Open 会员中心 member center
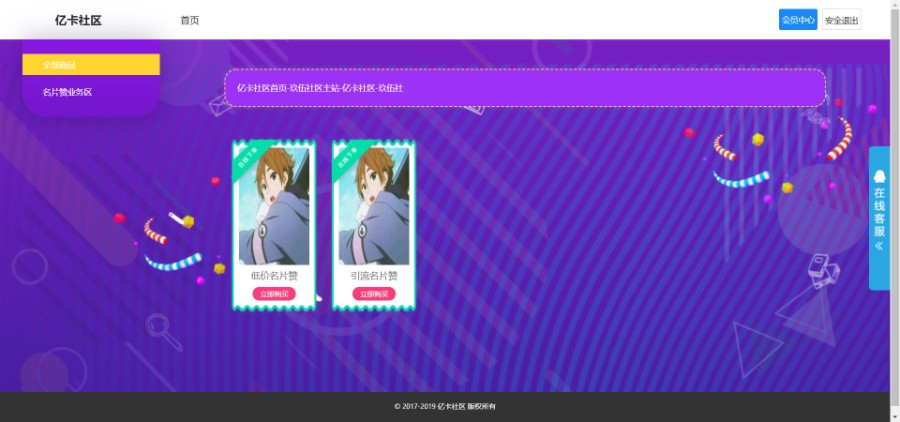The width and height of the screenshot is (900, 422). pyautogui.click(x=798, y=20)
